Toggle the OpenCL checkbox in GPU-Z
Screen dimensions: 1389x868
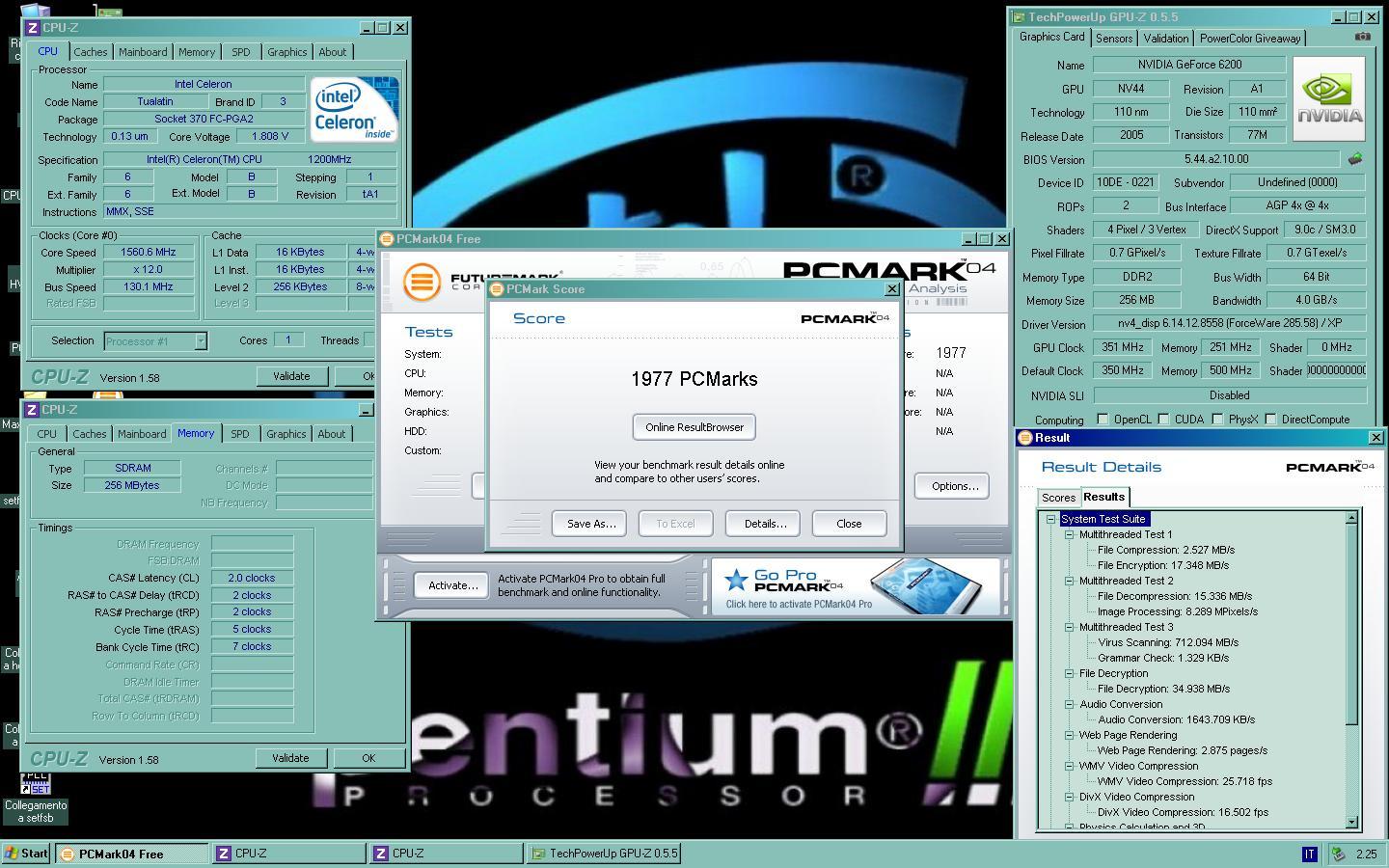[1103, 420]
